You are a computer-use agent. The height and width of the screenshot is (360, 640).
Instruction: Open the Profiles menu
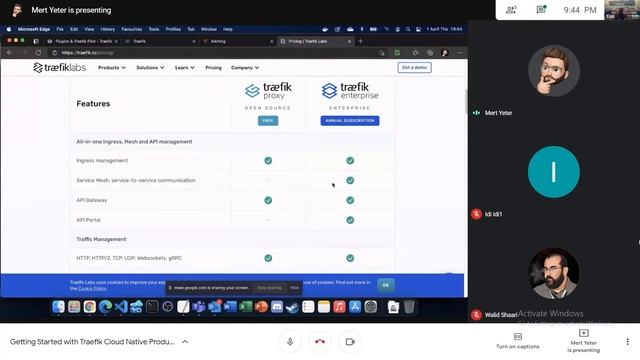pos(173,29)
